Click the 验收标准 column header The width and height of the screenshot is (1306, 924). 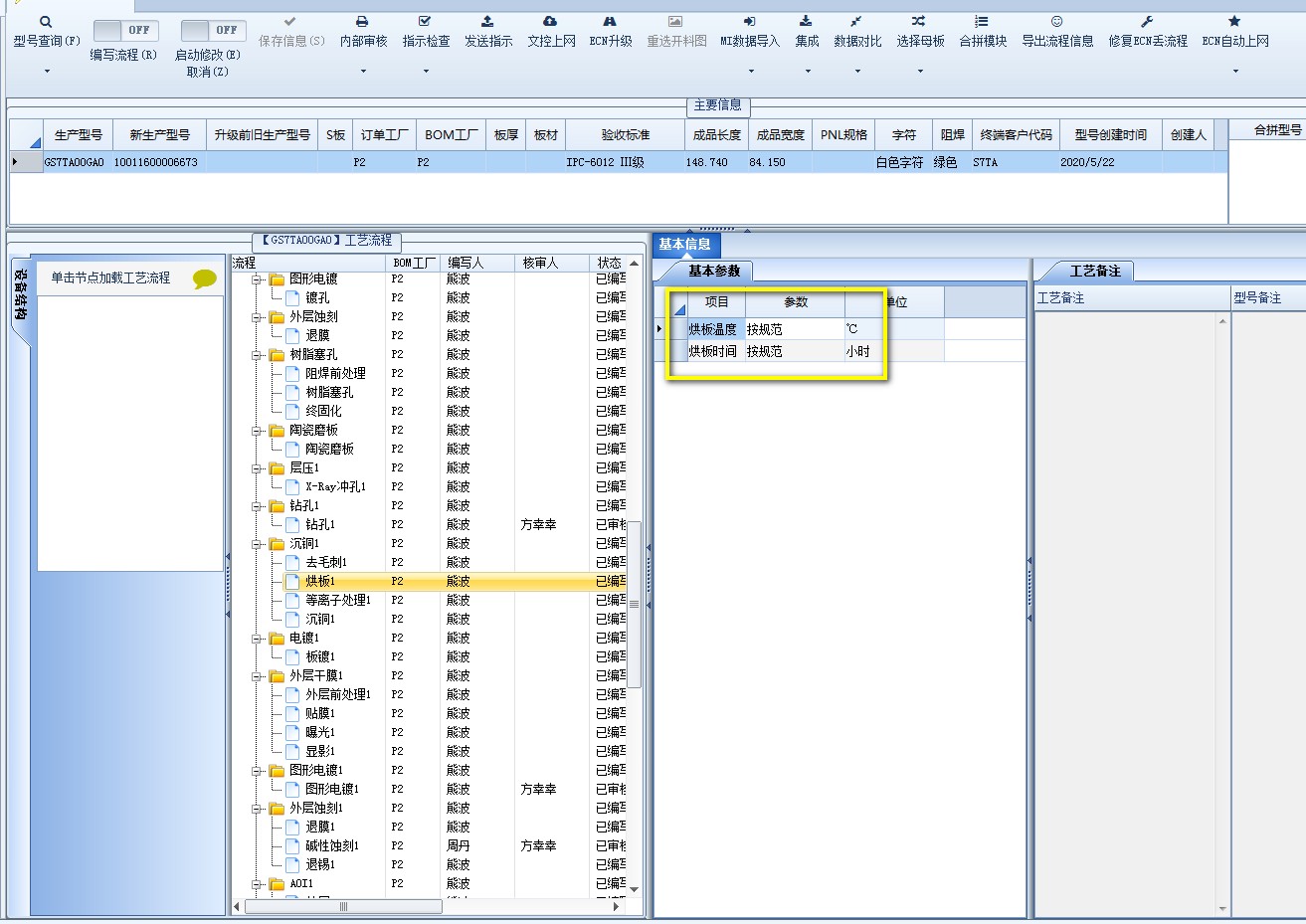pos(625,134)
